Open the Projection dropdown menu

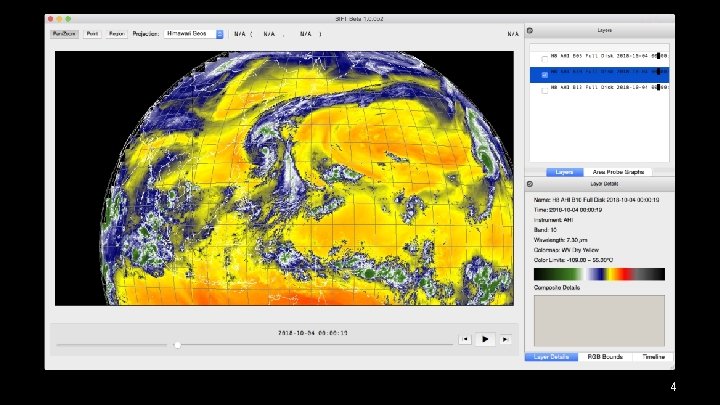[193, 33]
